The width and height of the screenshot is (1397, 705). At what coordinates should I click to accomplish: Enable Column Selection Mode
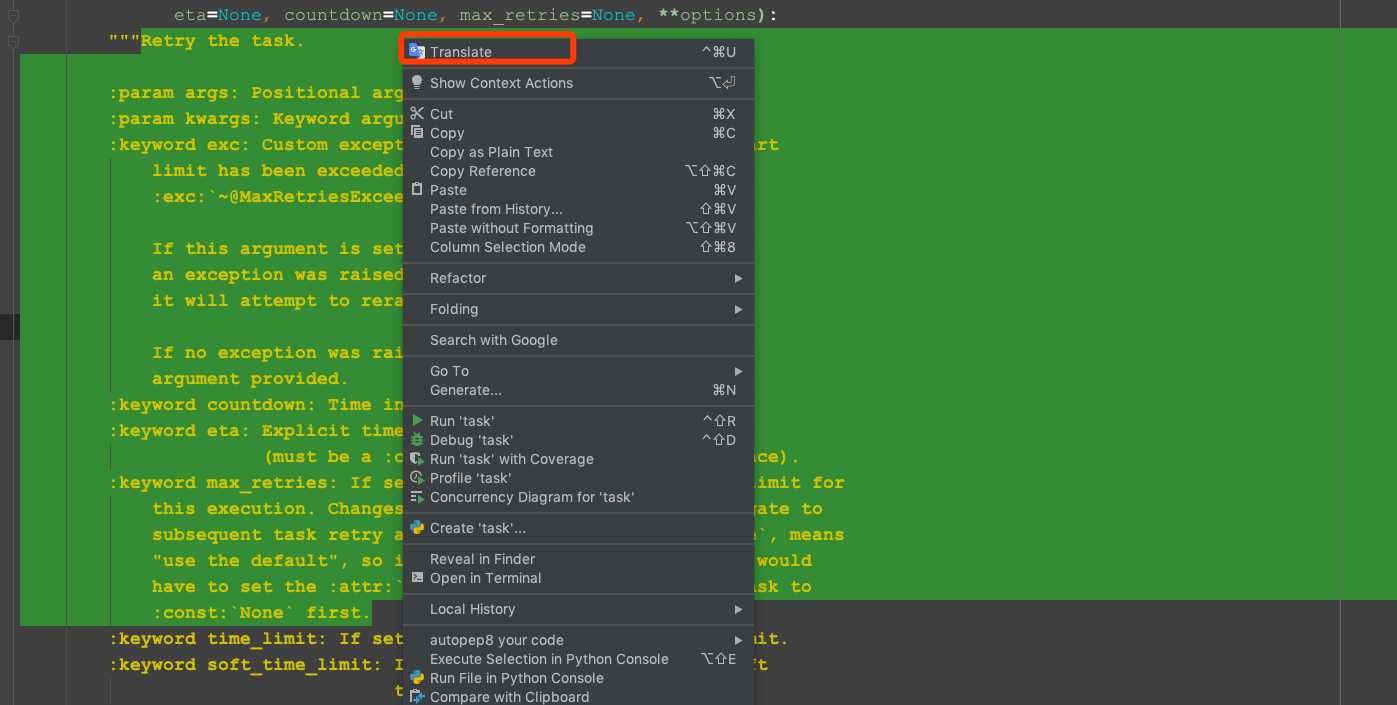click(x=578, y=247)
